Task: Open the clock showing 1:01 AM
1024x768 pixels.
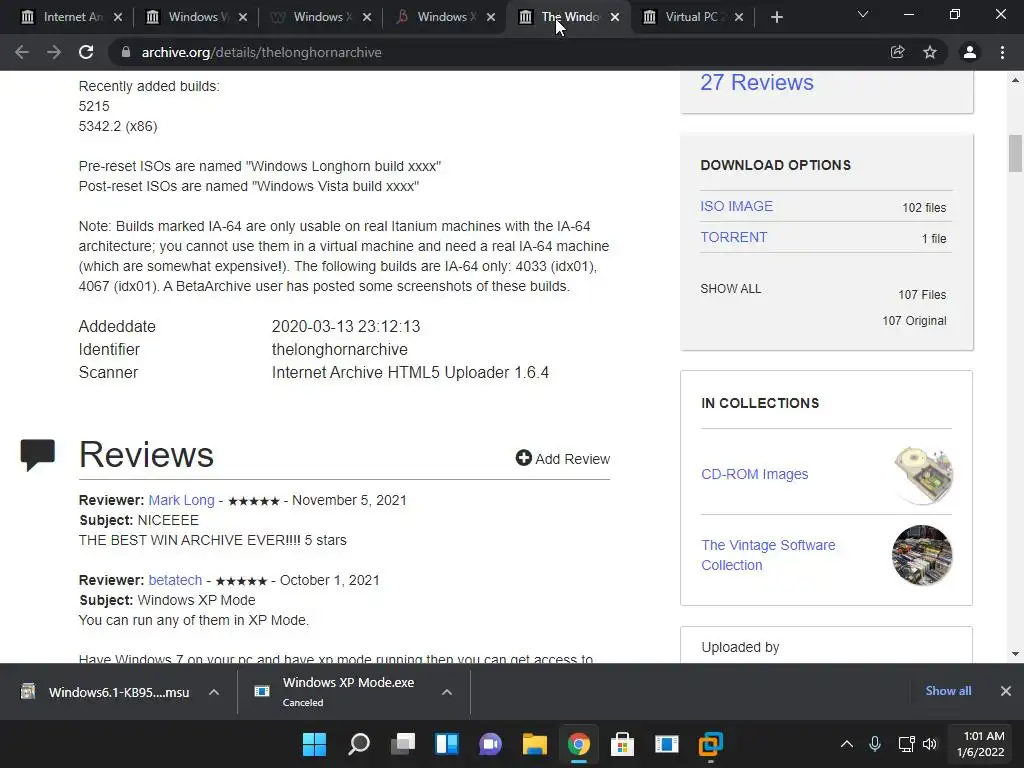Action: pos(981,744)
